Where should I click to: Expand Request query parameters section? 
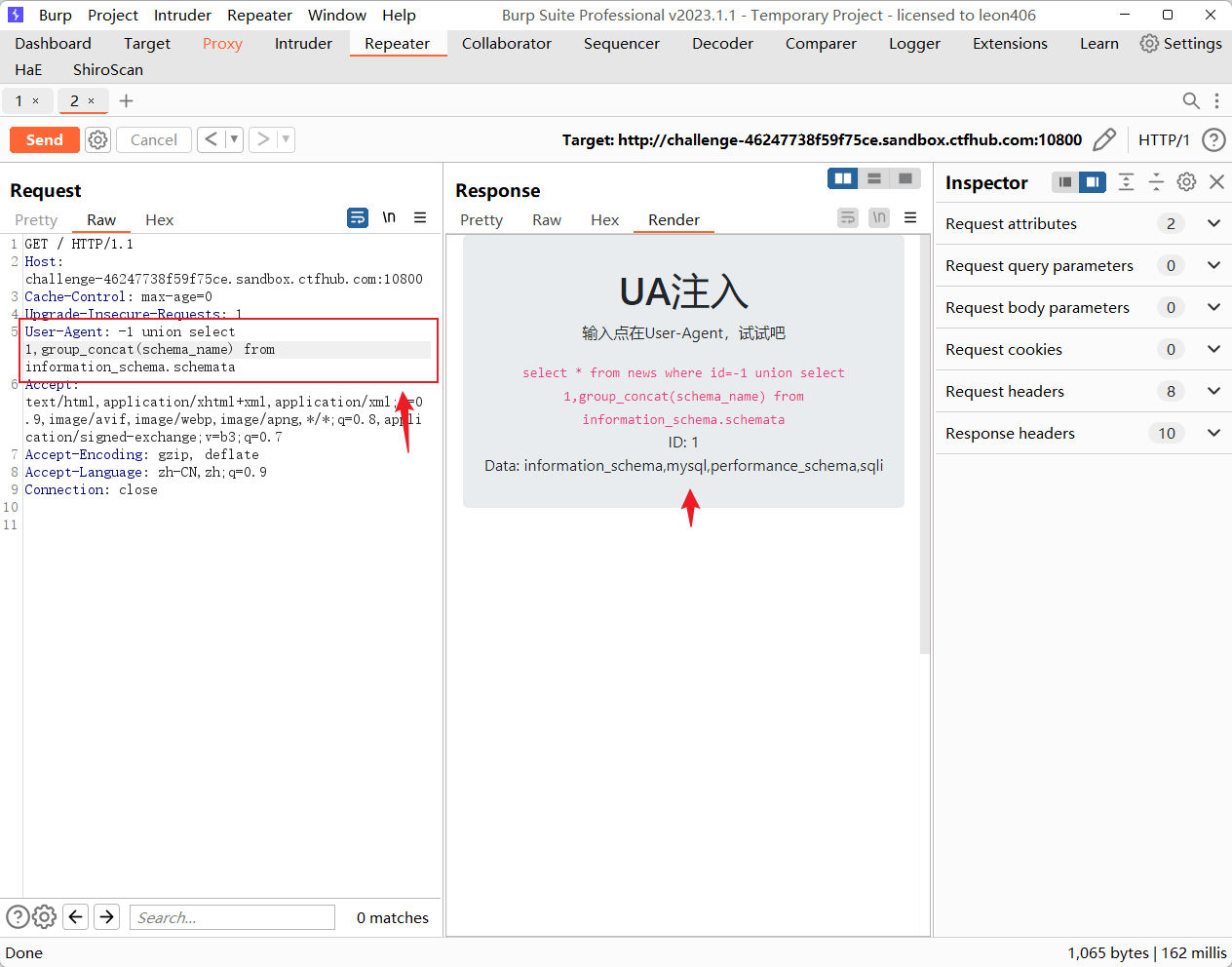tap(1213, 265)
